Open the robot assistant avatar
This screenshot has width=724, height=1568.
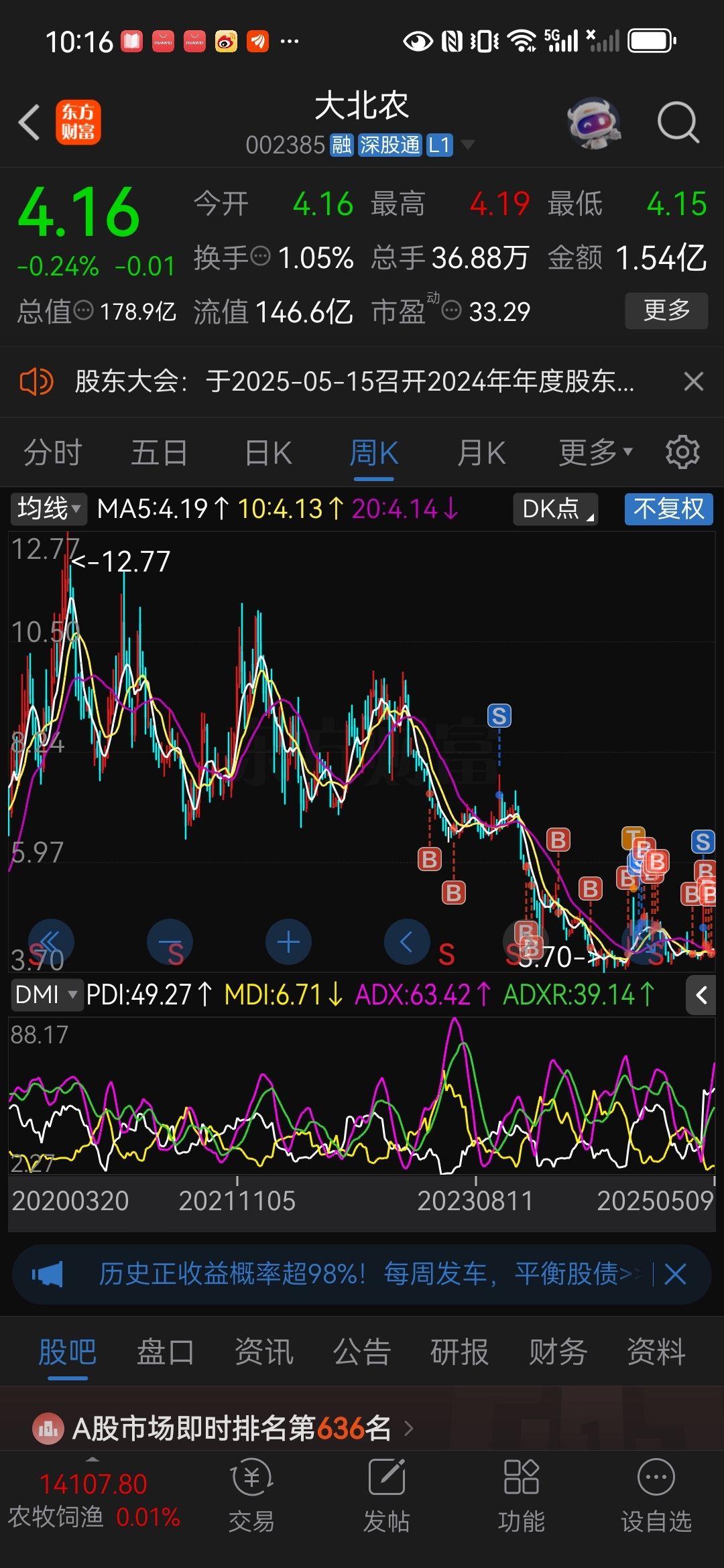click(x=594, y=123)
